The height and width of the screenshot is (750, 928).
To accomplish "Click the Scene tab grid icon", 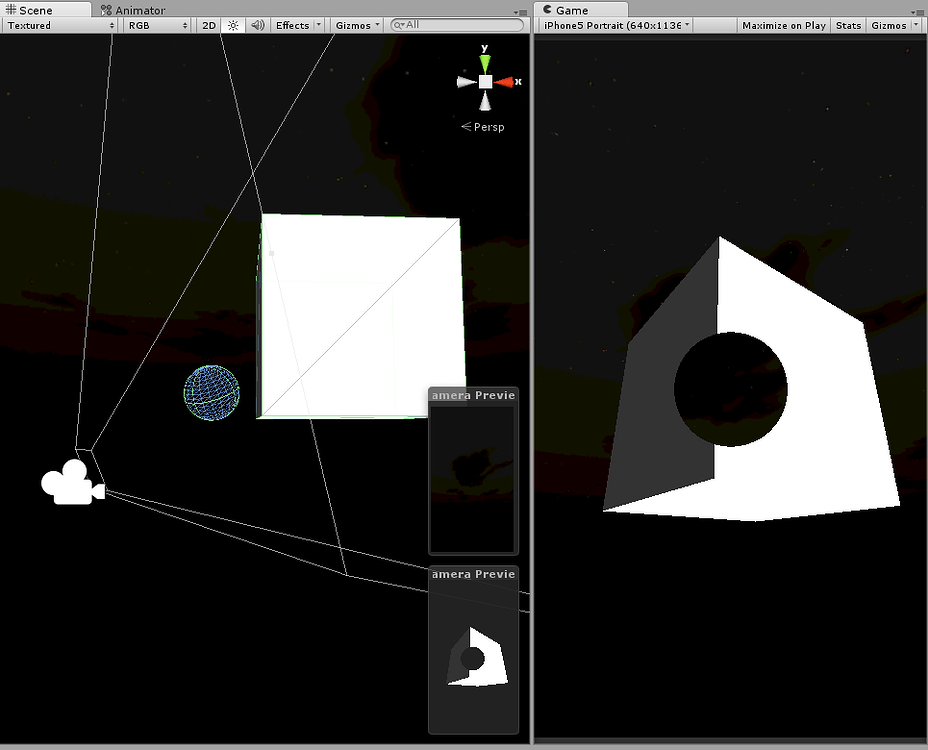I will 9,8.
